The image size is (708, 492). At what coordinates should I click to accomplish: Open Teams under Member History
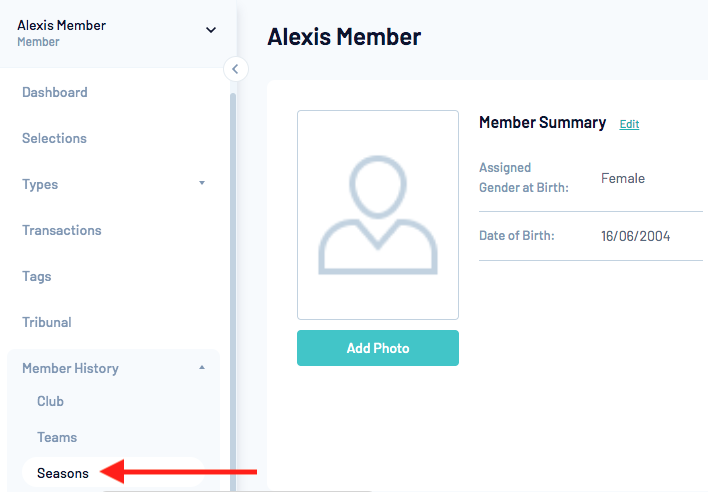(57, 437)
